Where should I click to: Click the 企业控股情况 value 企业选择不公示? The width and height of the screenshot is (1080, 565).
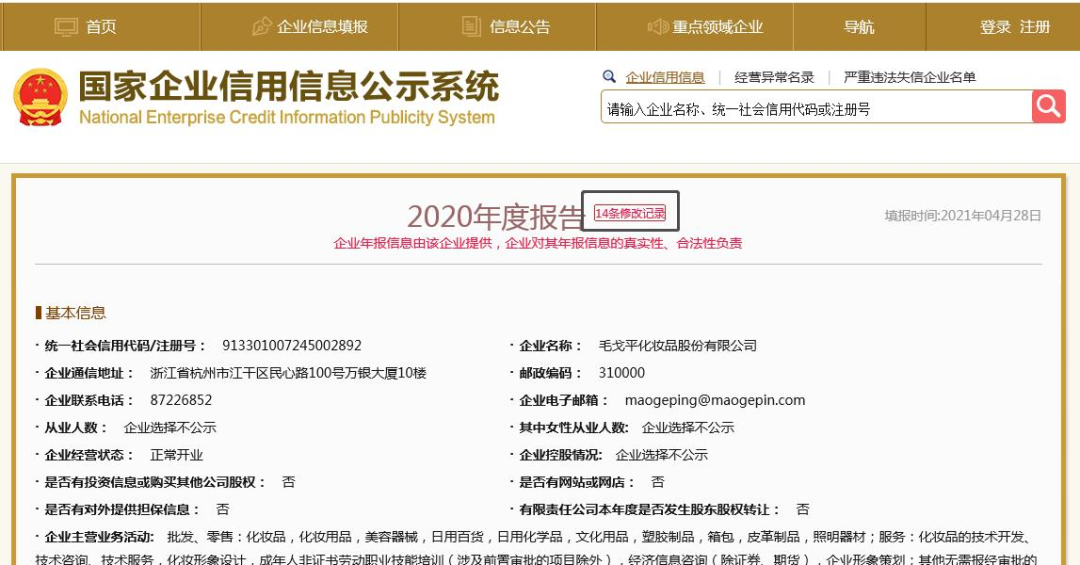661,455
